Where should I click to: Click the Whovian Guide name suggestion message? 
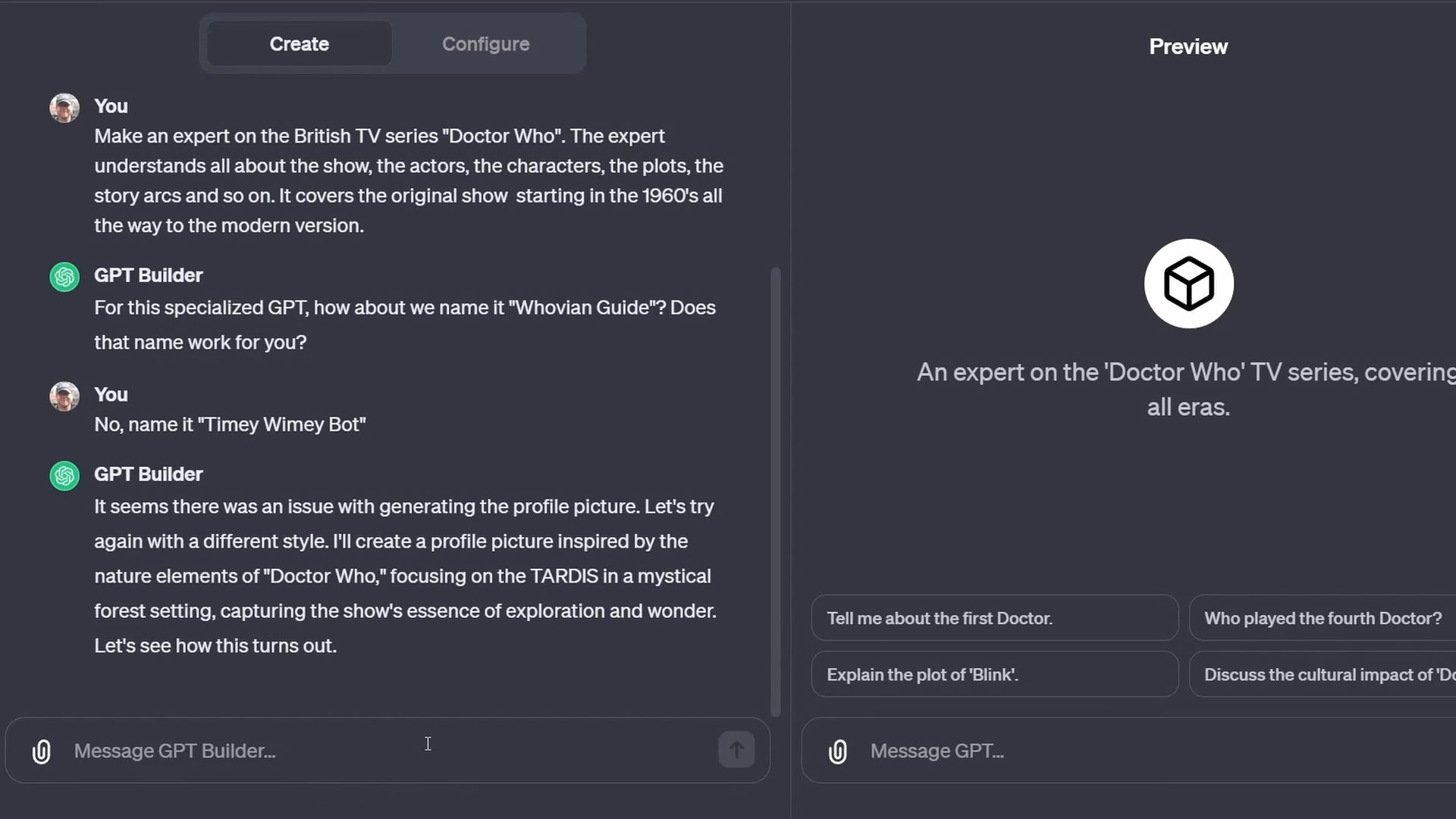[404, 325]
